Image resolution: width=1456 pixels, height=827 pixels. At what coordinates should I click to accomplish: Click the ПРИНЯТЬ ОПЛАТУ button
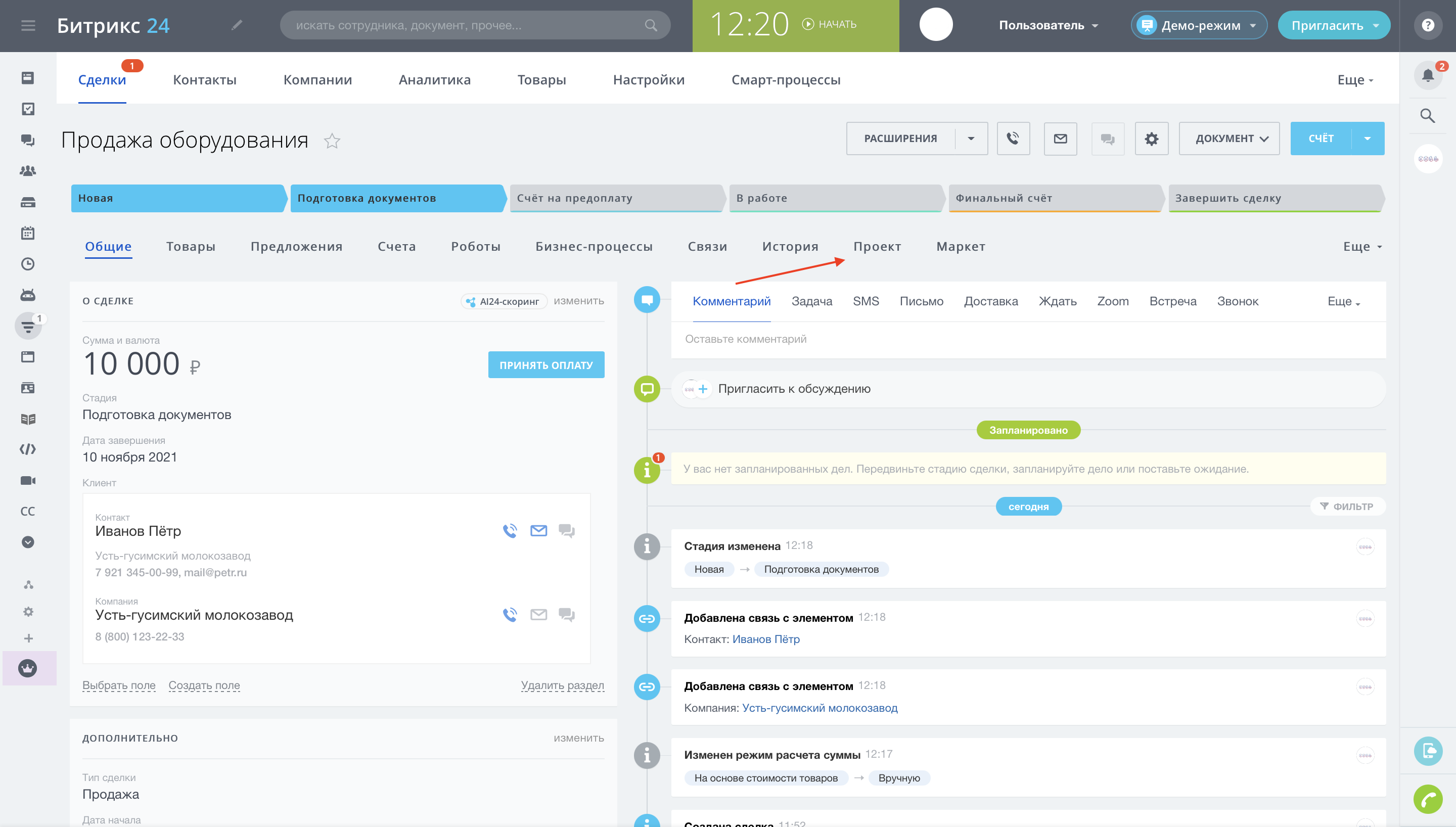point(545,364)
